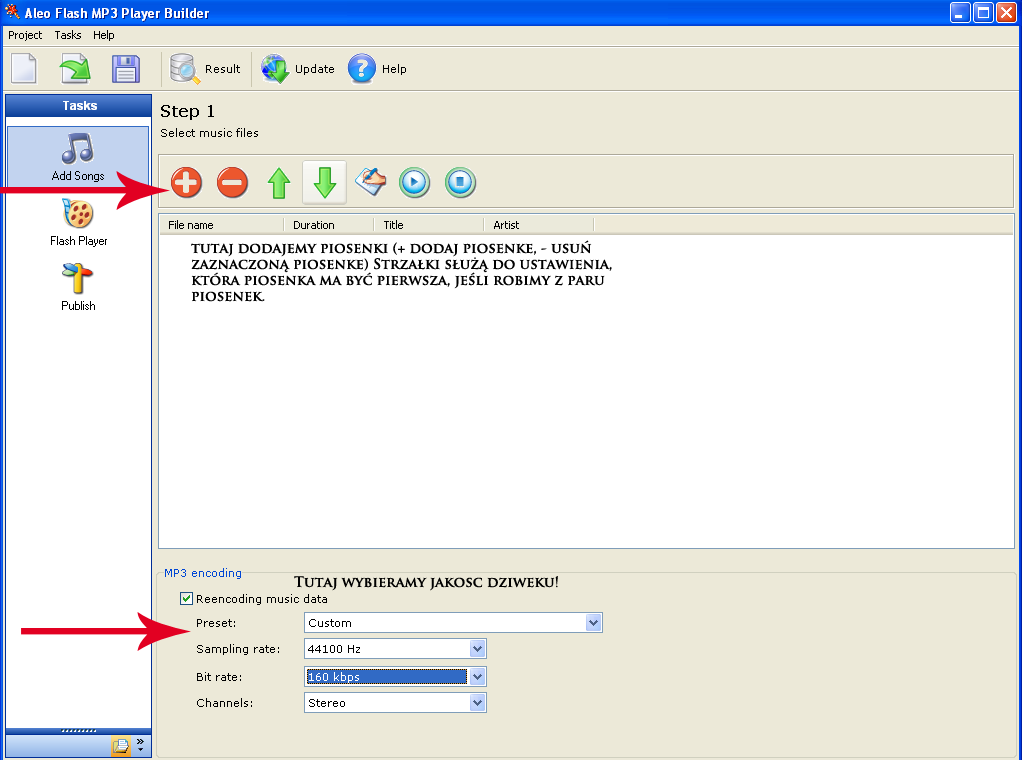The height and width of the screenshot is (760, 1022).
Task: Create a new project with the blank page icon
Action: point(24,68)
